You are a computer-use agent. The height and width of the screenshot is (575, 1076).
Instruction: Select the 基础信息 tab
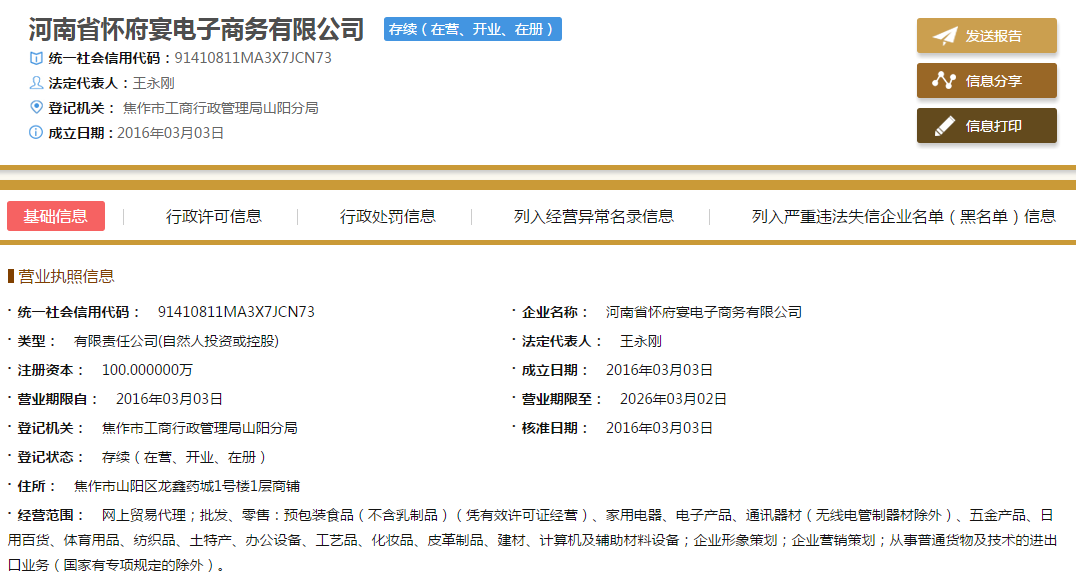[56, 216]
